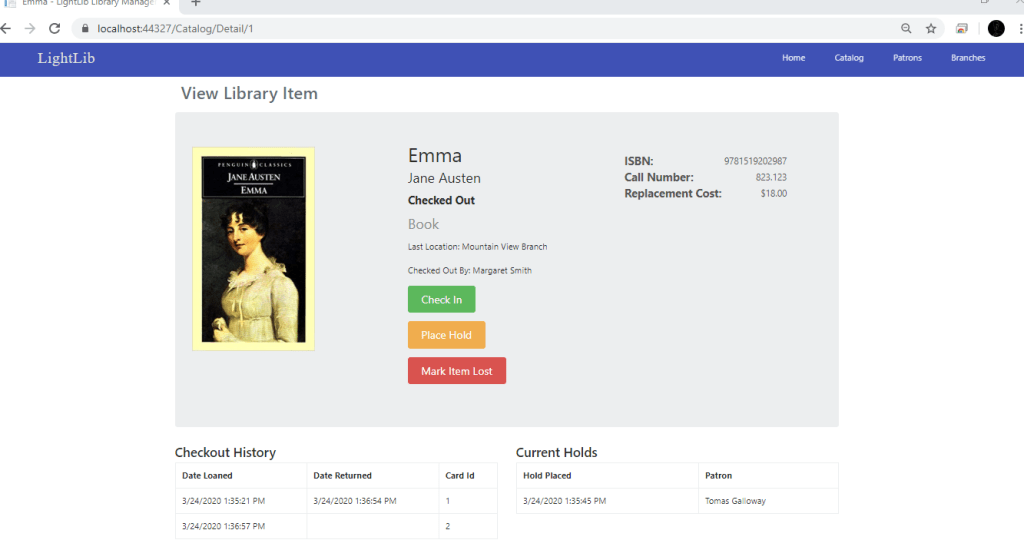Go to Catalog in the navbar
This screenshot has width=1024, height=540.
(849, 58)
